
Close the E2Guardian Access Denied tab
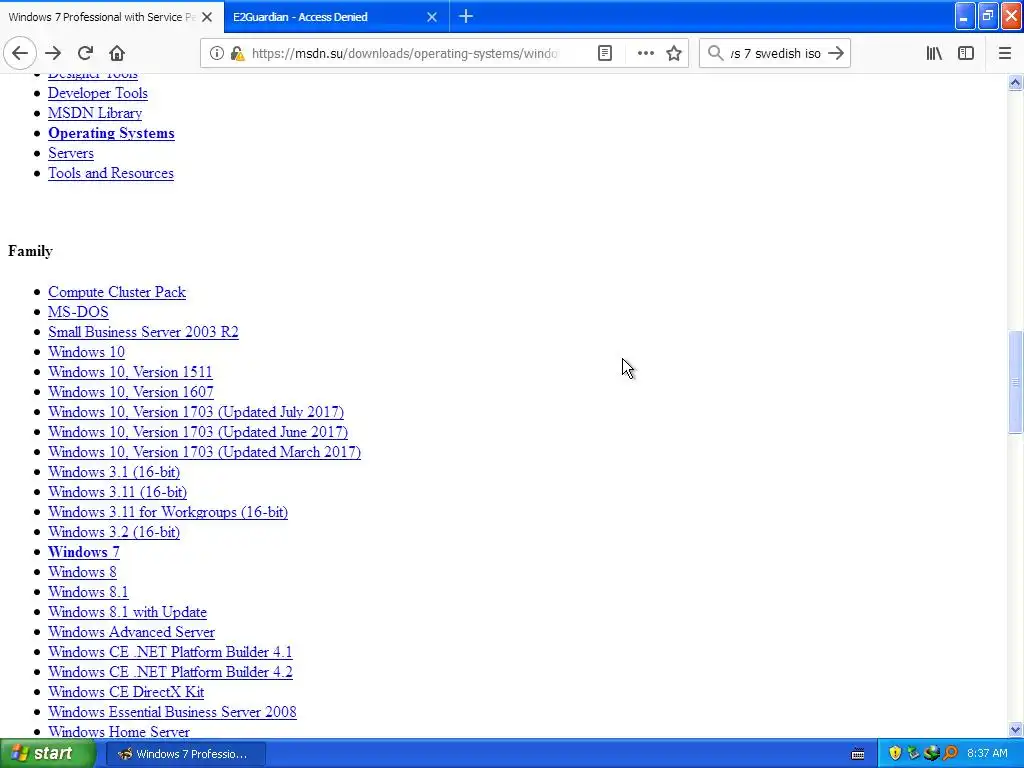tap(432, 17)
